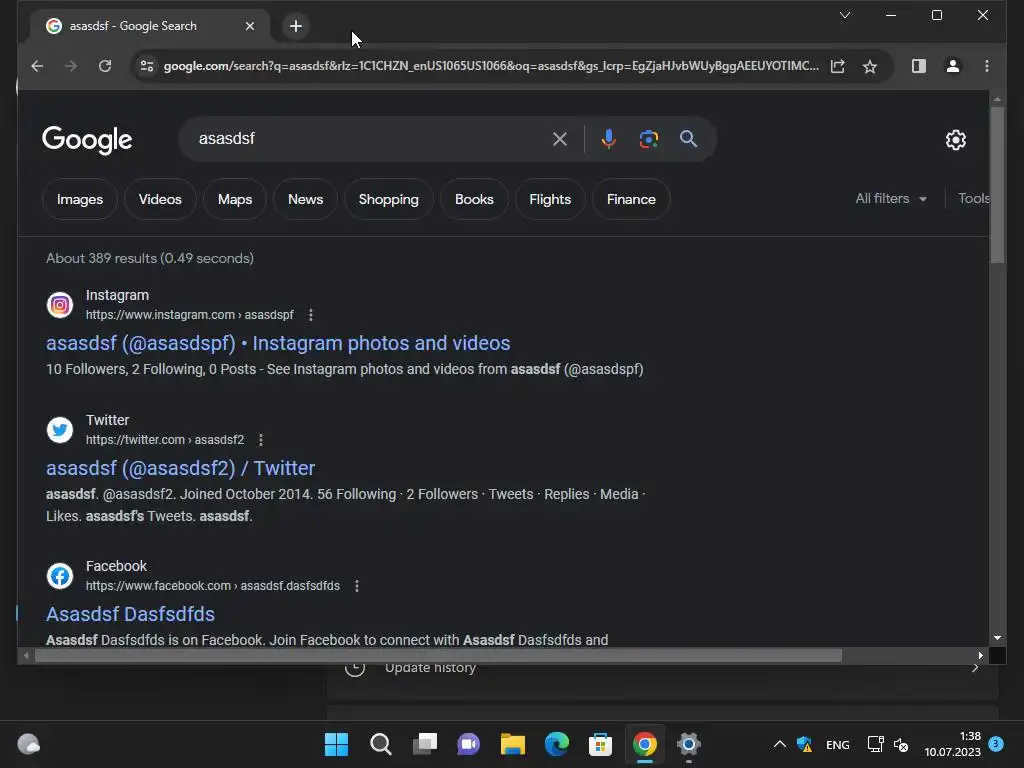The height and width of the screenshot is (768, 1024).
Task: Open the asasdsf Twitter result link
Action: pyautogui.click(x=180, y=468)
